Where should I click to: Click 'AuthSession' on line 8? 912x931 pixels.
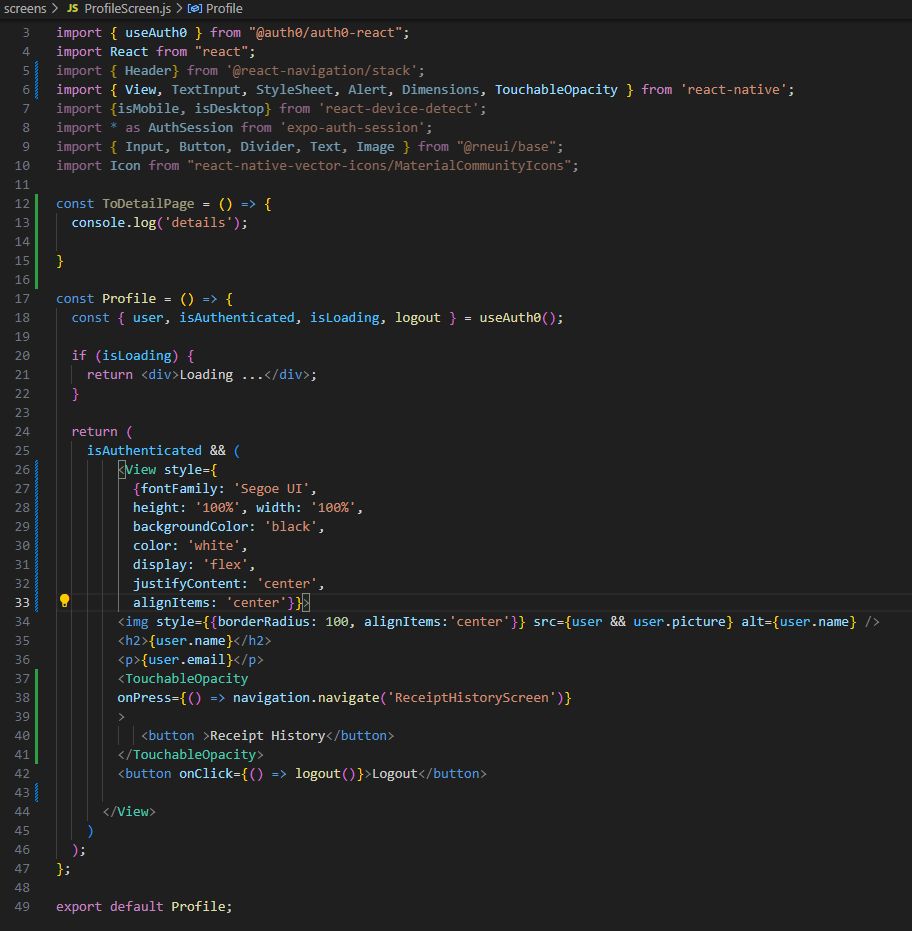[x=191, y=128]
